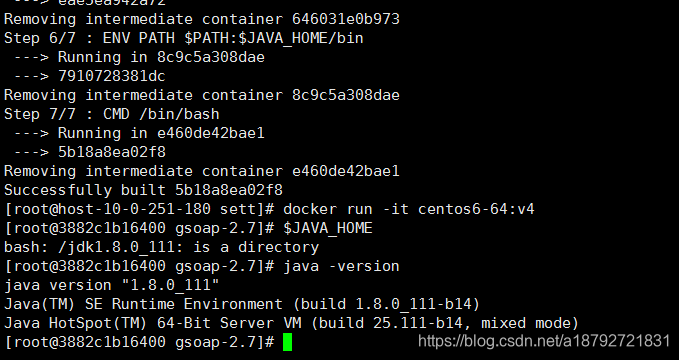This screenshot has height=360, width=679.
Task: Click 'bash: /jdk1.8.0_111: is a directory' error
Action: (x=162, y=247)
